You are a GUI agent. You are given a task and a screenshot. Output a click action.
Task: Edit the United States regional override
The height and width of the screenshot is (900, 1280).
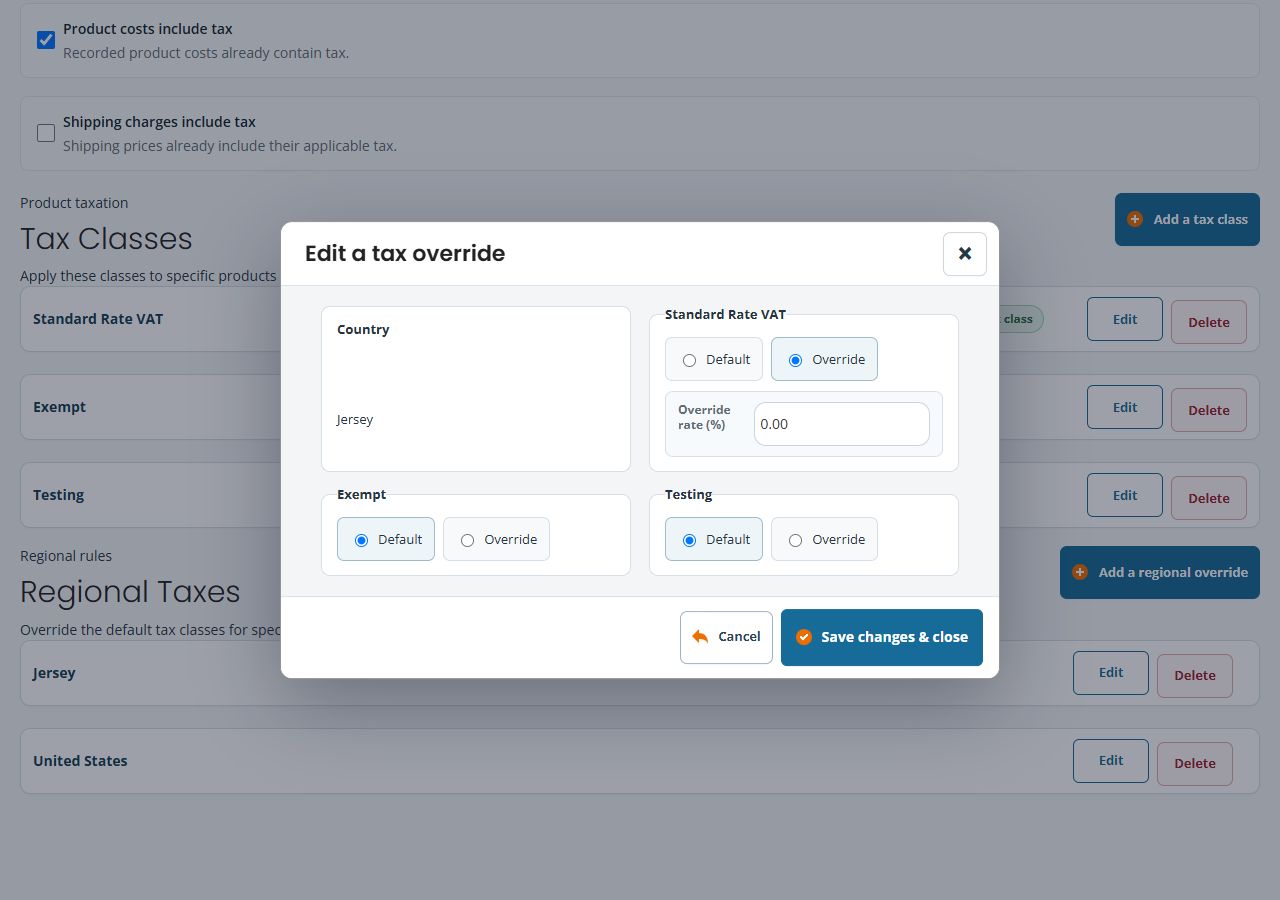click(1111, 761)
